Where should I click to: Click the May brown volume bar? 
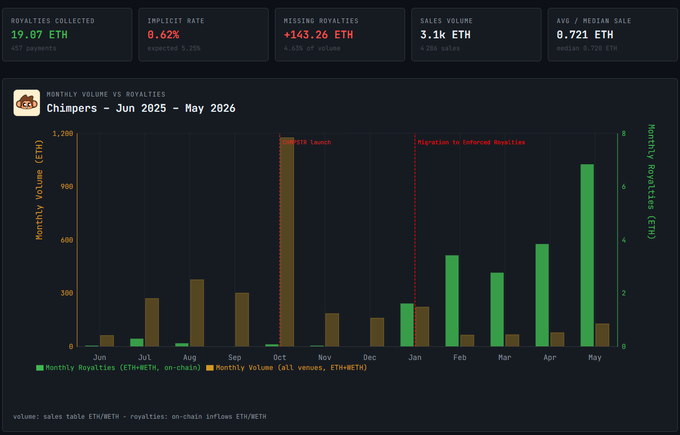(602, 335)
